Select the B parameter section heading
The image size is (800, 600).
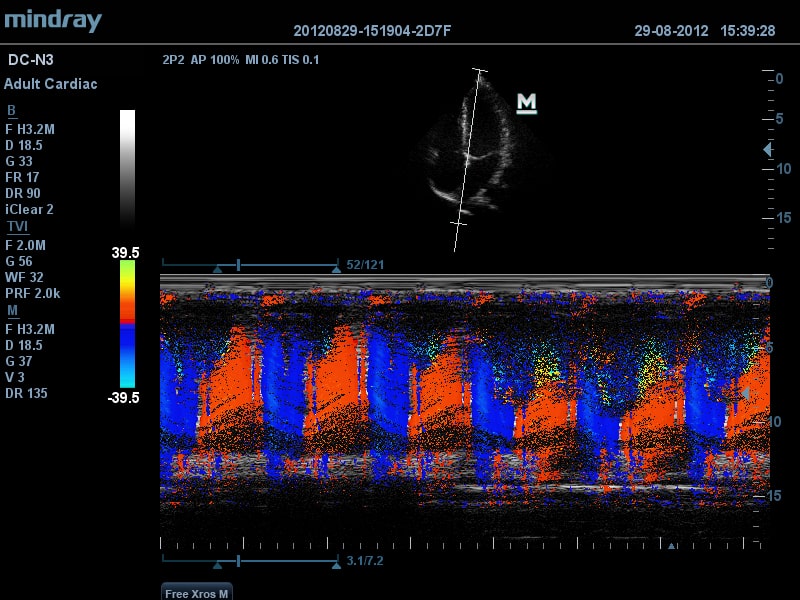(11, 111)
